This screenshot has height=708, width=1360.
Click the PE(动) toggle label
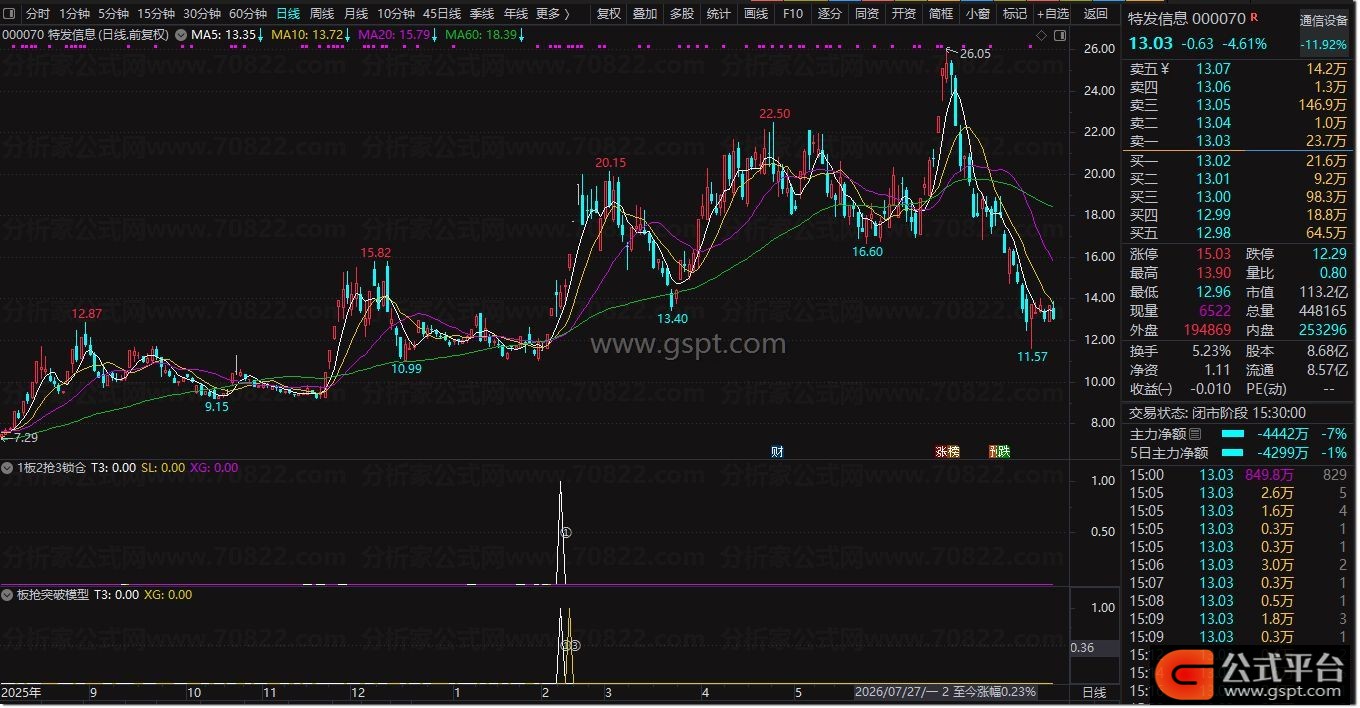click(x=1266, y=389)
